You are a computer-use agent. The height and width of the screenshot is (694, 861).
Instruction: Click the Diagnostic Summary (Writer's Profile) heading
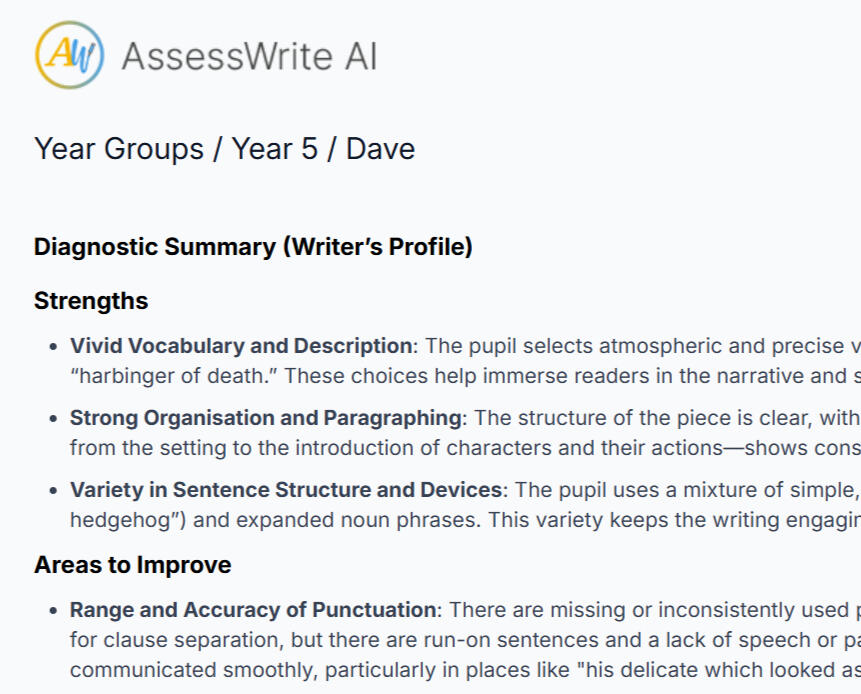[x=253, y=247]
